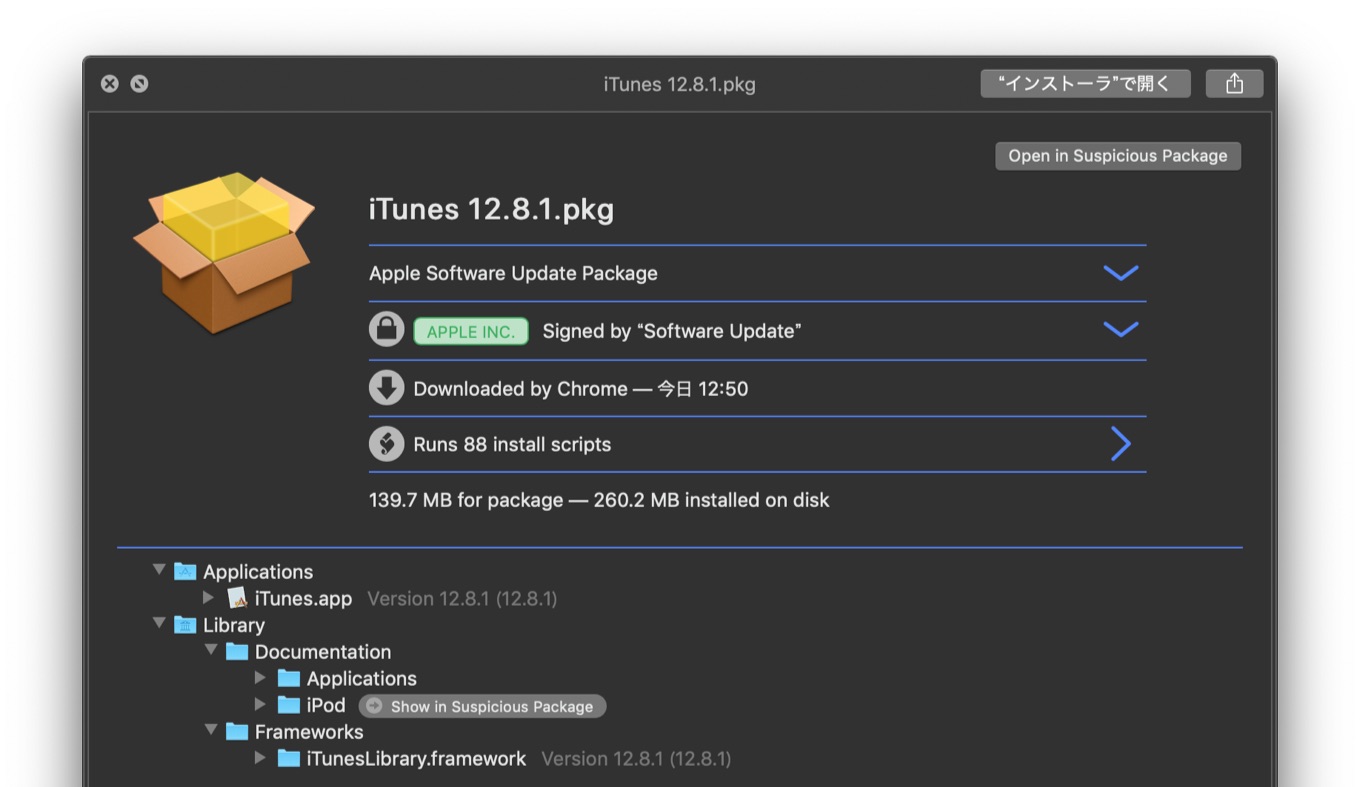The height and width of the screenshot is (787, 1360).
Task: Collapse the top-level Applications folder triangle
Action: click(x=159, y=570)
